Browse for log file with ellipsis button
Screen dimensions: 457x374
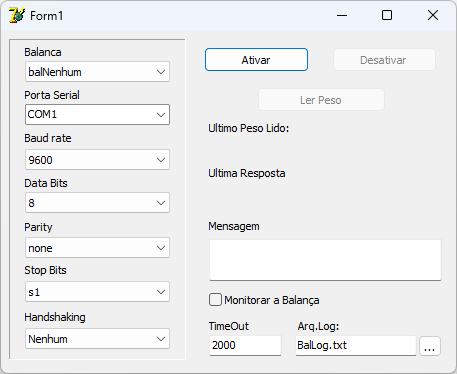click(430, 346)
